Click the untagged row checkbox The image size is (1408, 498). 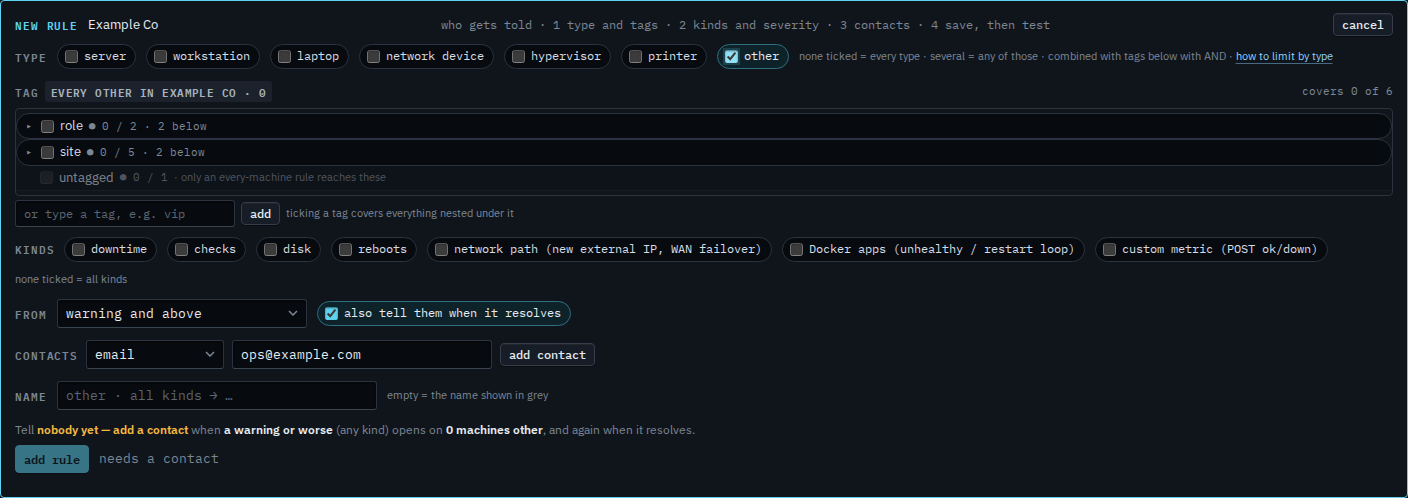coord(47,177)
